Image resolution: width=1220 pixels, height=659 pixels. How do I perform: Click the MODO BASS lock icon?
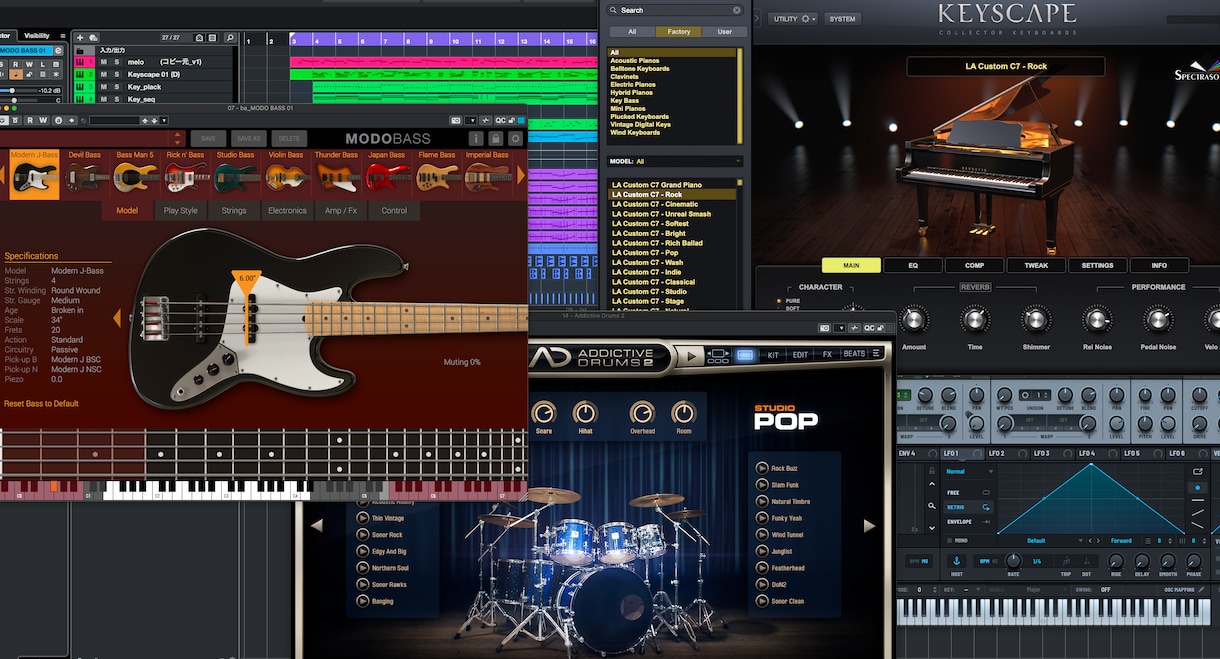496,138
